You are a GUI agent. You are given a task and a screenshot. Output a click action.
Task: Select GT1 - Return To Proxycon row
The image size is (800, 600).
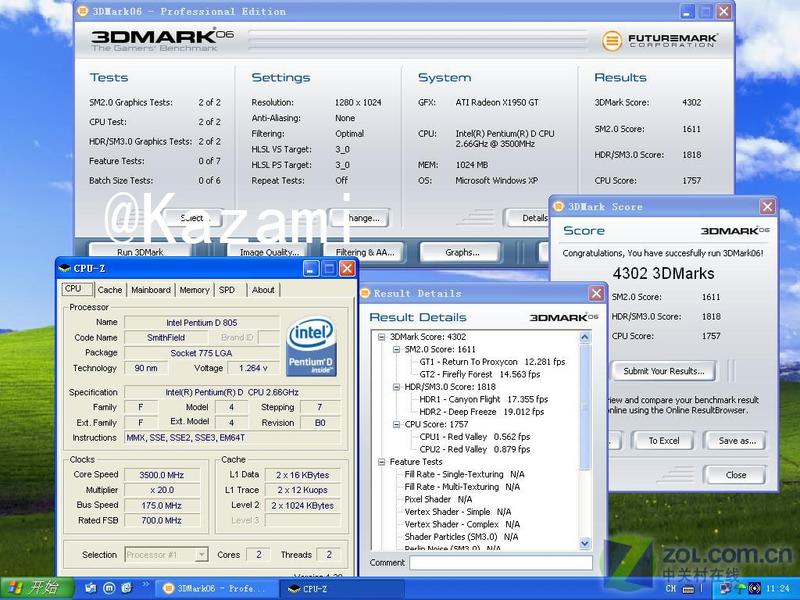point(492,362)
